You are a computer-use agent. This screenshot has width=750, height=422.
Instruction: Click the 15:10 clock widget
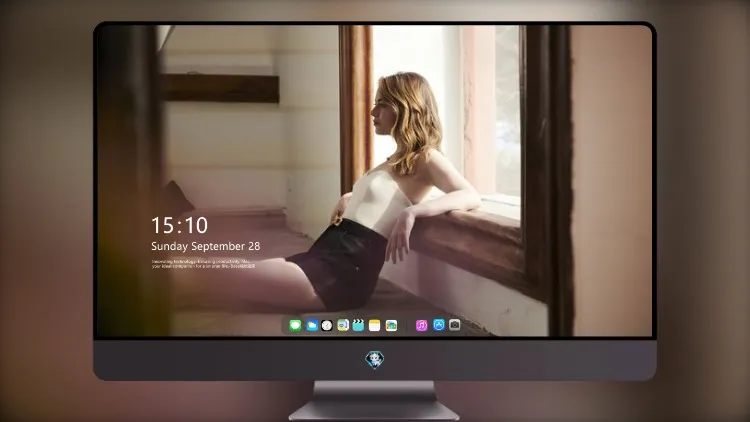coord(179,225)
